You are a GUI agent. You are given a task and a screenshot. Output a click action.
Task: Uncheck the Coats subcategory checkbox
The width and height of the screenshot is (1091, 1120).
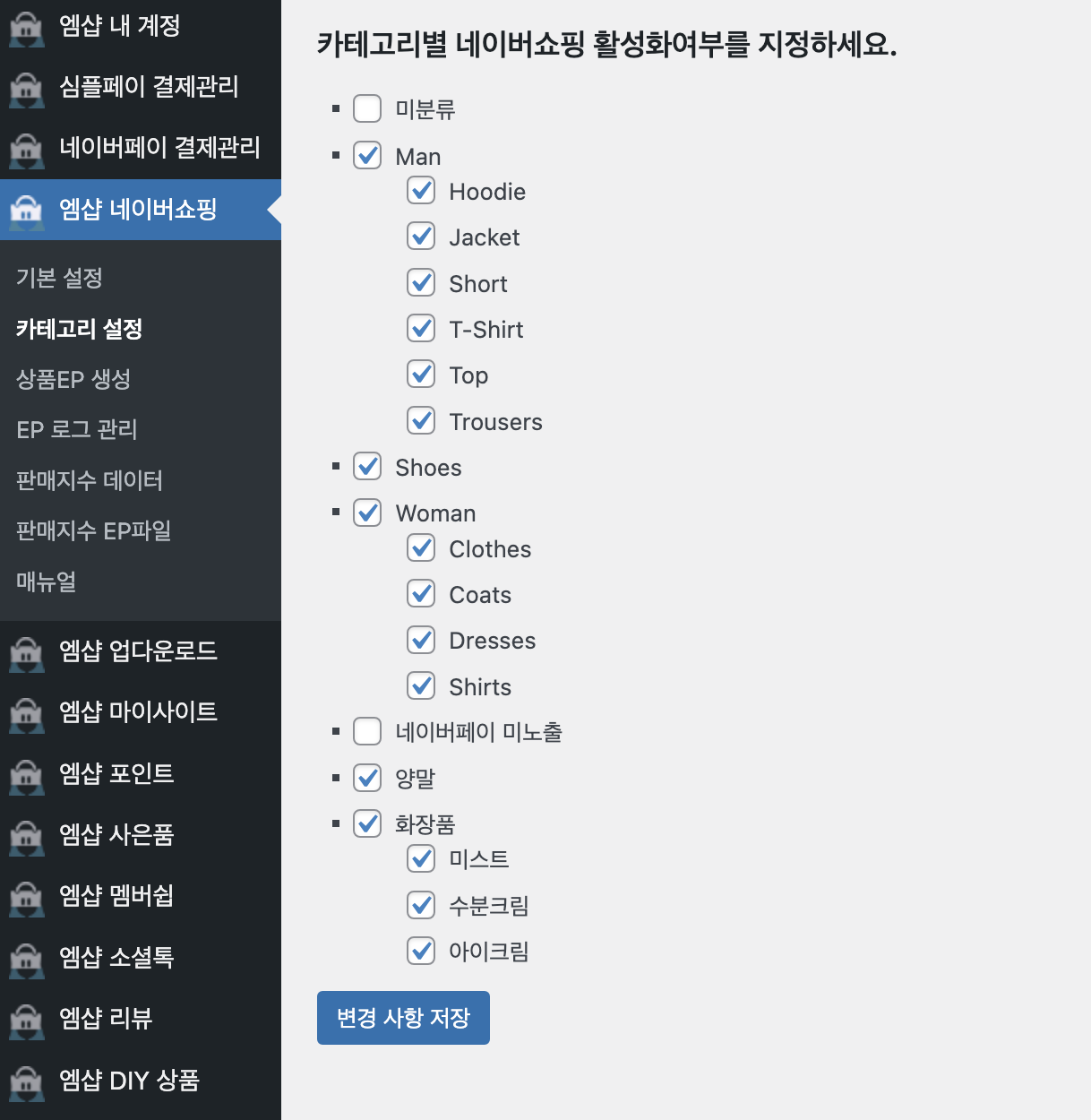[421, 593]
